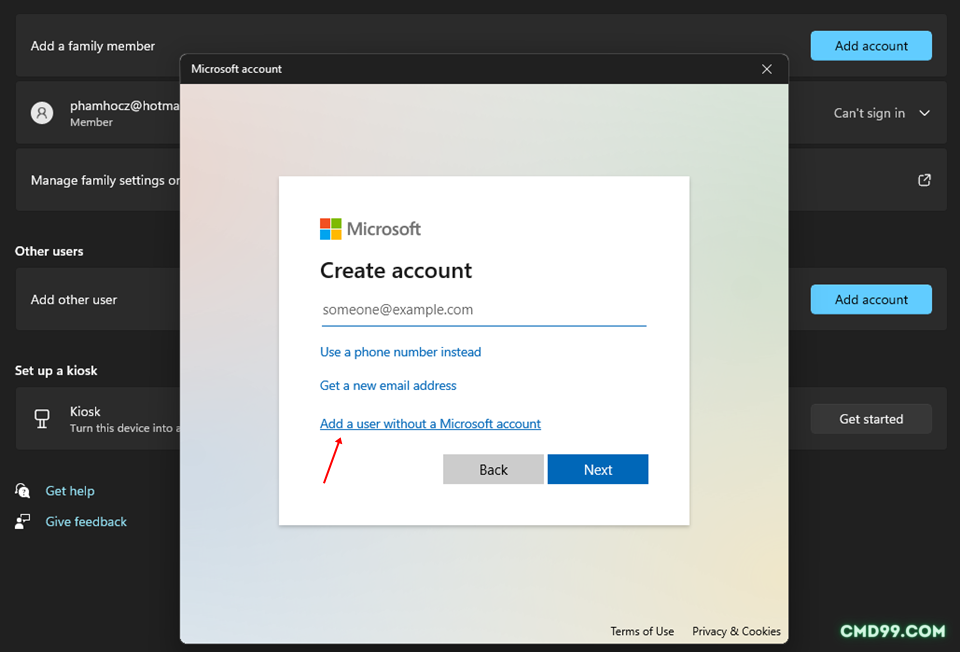Click the Next button
960x652 pixels.
[598, 470]
